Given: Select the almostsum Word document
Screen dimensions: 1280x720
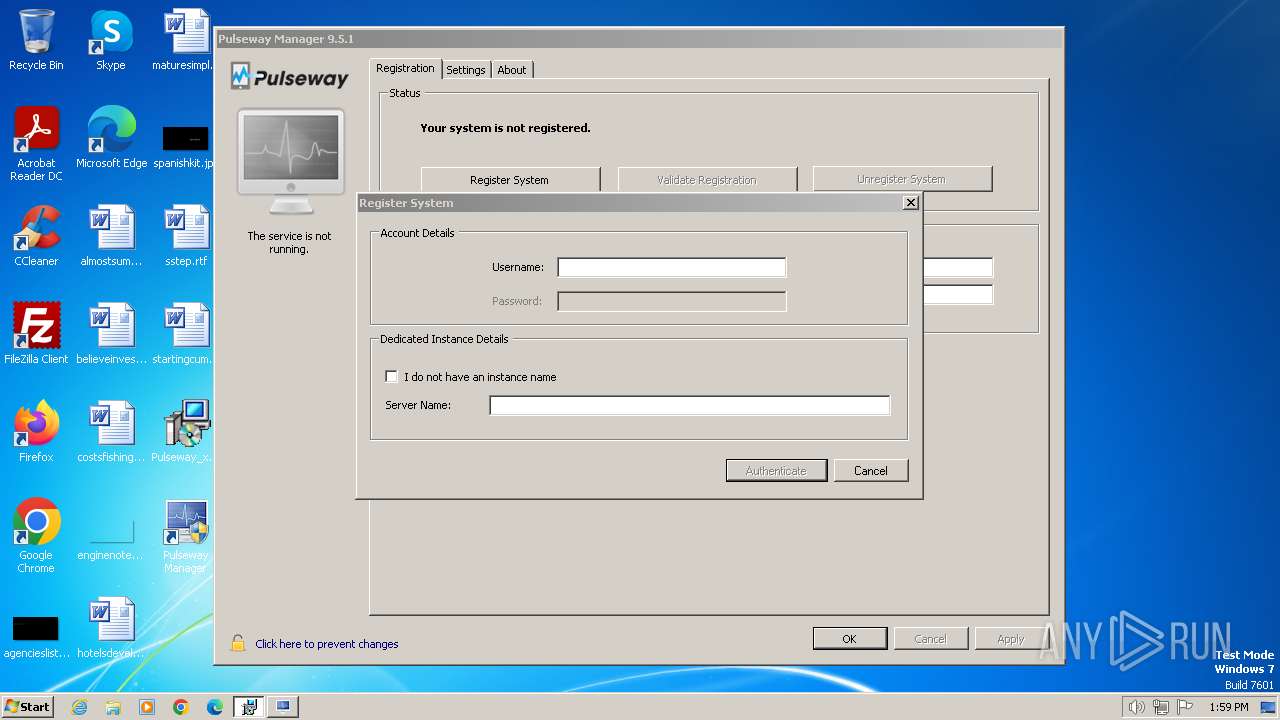Looking at the screenshot, I should [111, 236].
